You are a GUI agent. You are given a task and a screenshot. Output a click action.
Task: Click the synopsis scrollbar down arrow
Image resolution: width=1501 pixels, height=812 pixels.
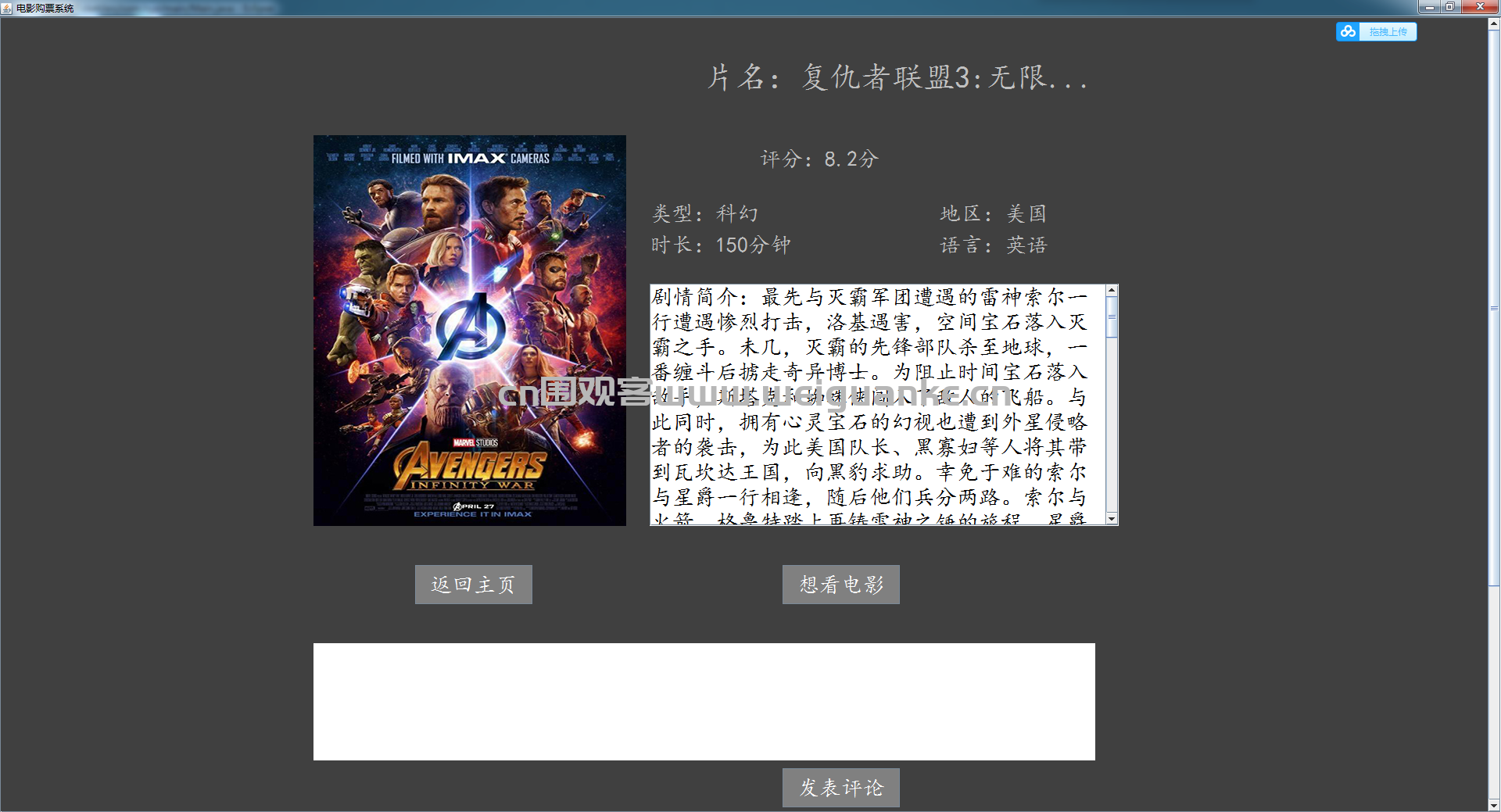click(x=1112, y=519)
